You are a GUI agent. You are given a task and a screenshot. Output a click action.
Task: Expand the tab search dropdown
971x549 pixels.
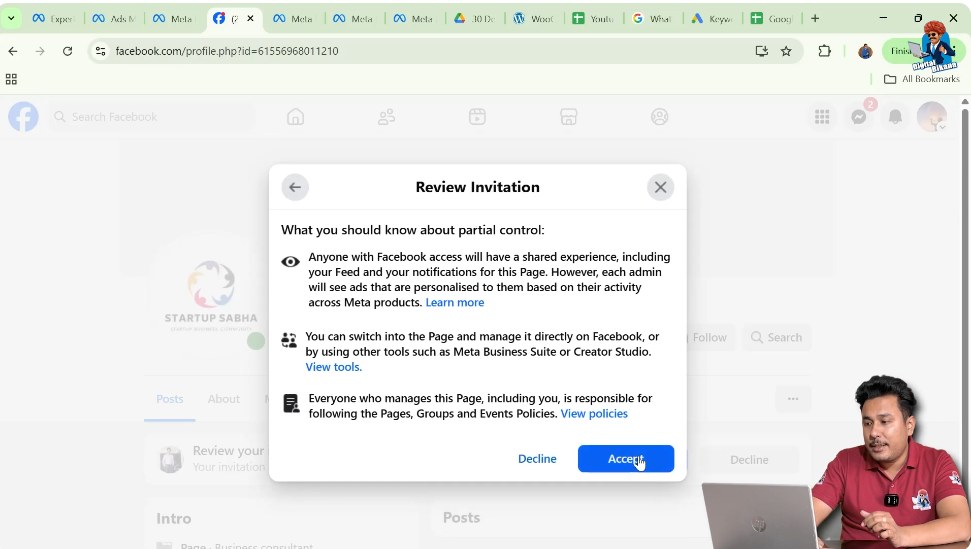coord(11,19)
